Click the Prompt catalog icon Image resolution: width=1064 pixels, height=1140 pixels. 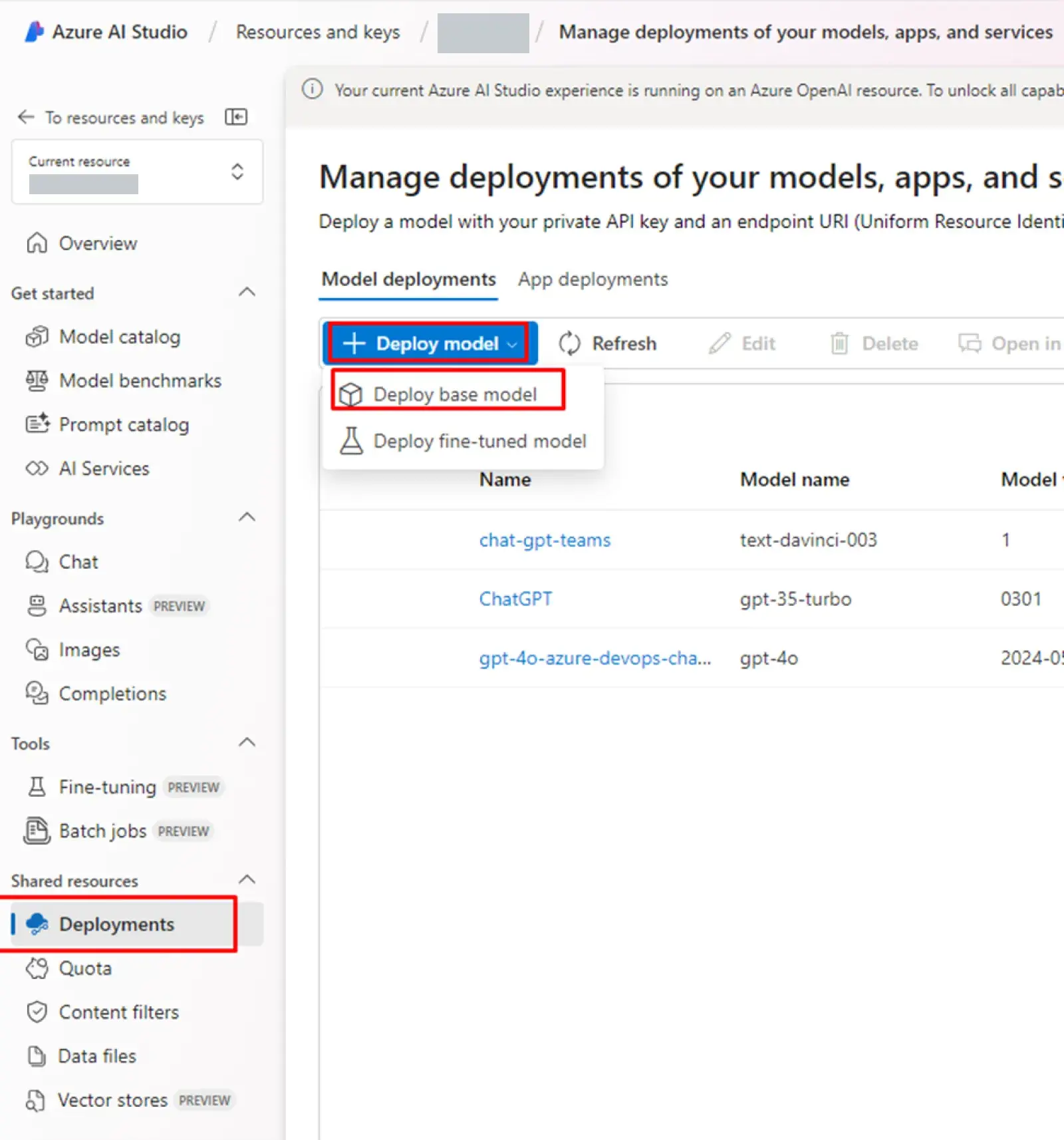[x=37, y=424]
